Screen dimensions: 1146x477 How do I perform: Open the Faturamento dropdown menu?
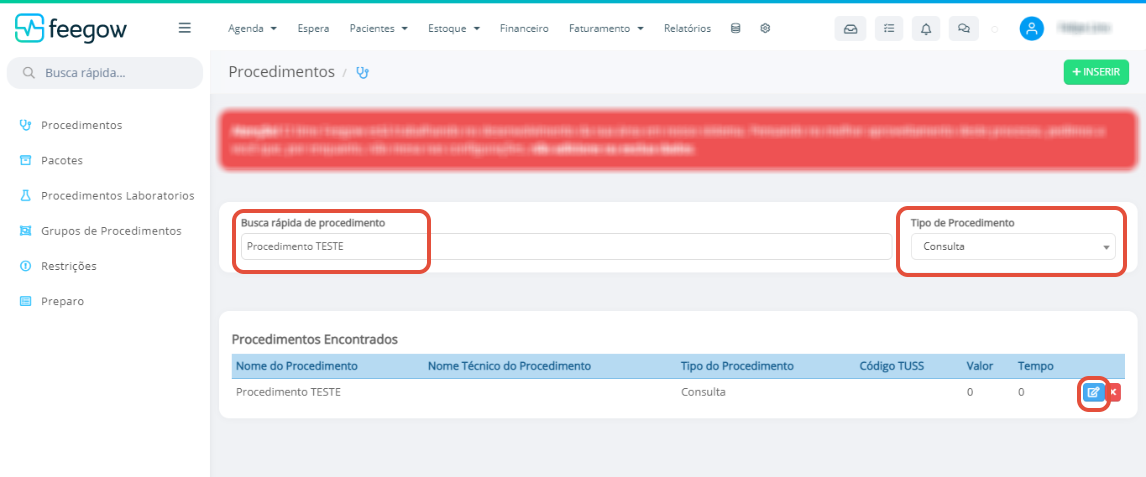point(606,28)
